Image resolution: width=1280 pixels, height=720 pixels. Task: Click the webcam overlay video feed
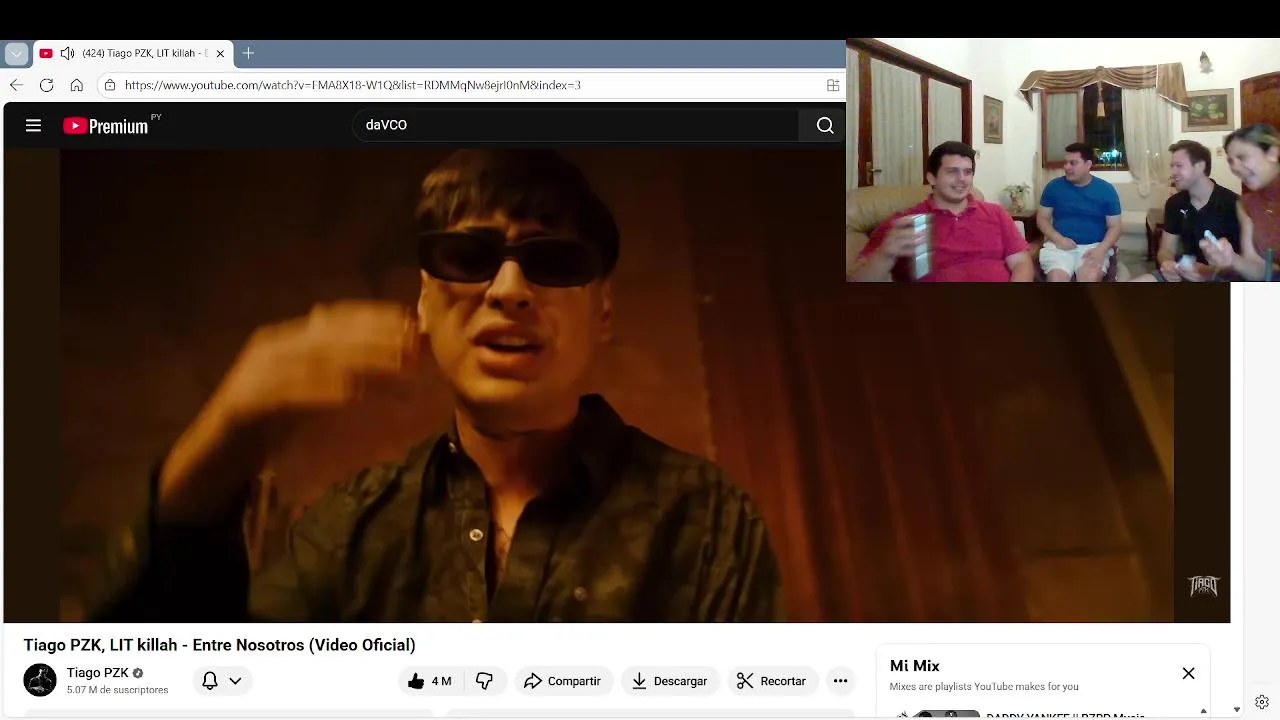click(1063, 161)
